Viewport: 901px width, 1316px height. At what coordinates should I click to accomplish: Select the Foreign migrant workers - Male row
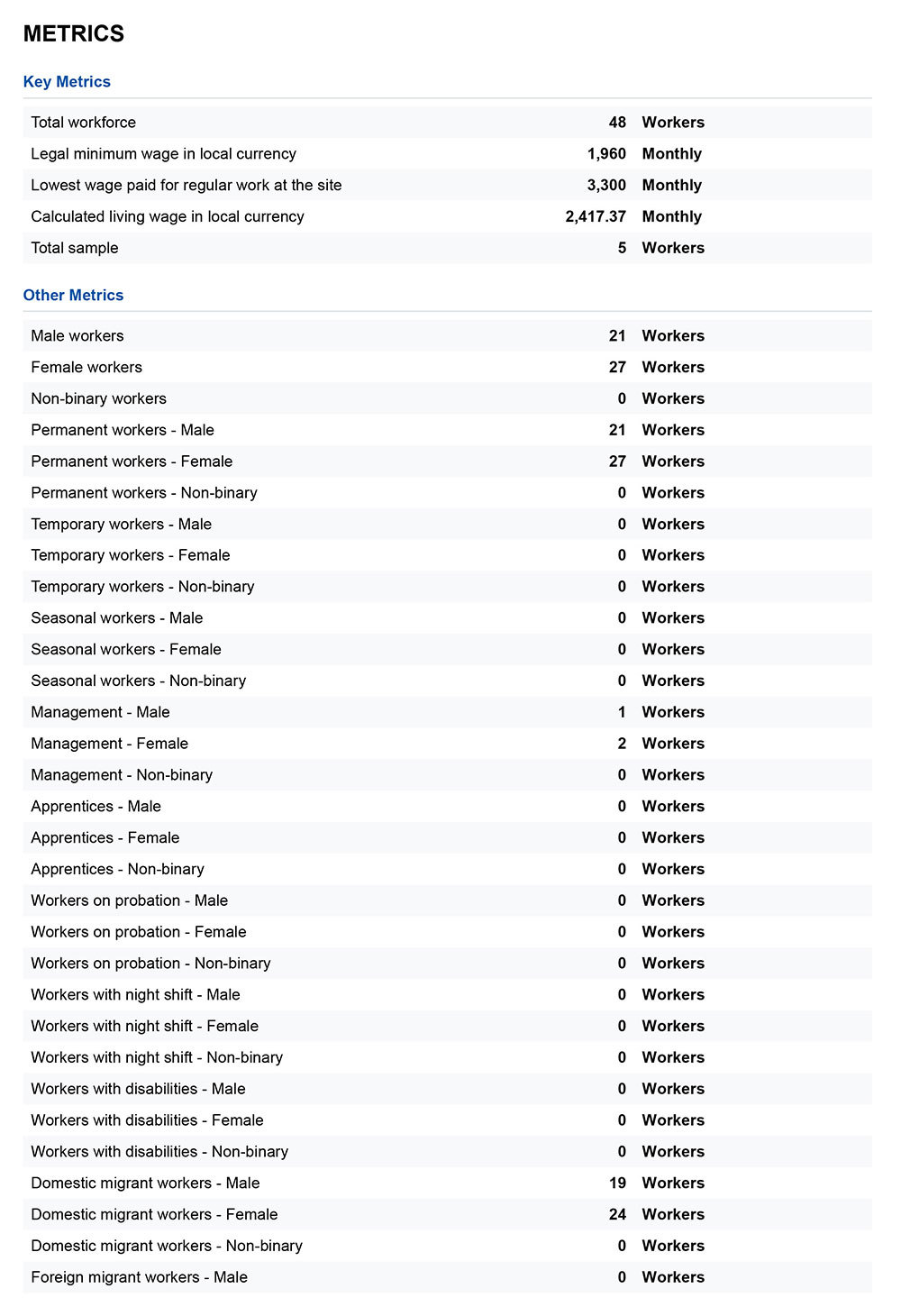(447, 1277)
